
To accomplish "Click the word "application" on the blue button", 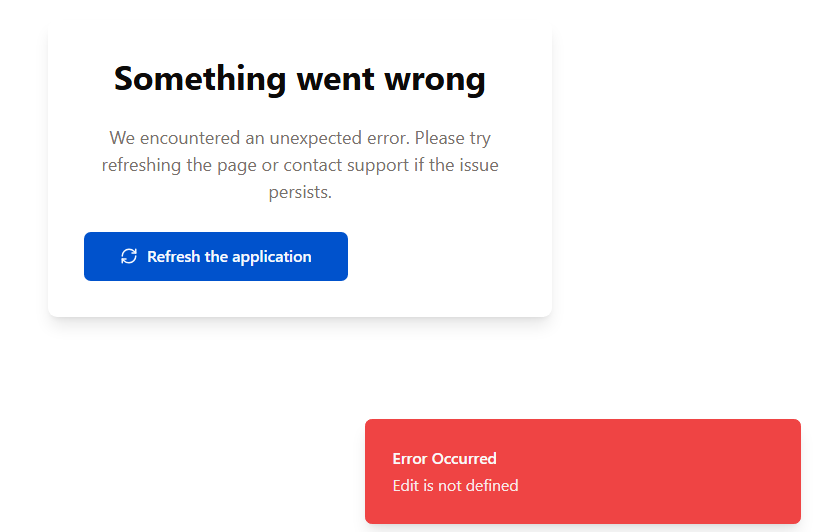I will pyautogui.click(x=272, y=257).
